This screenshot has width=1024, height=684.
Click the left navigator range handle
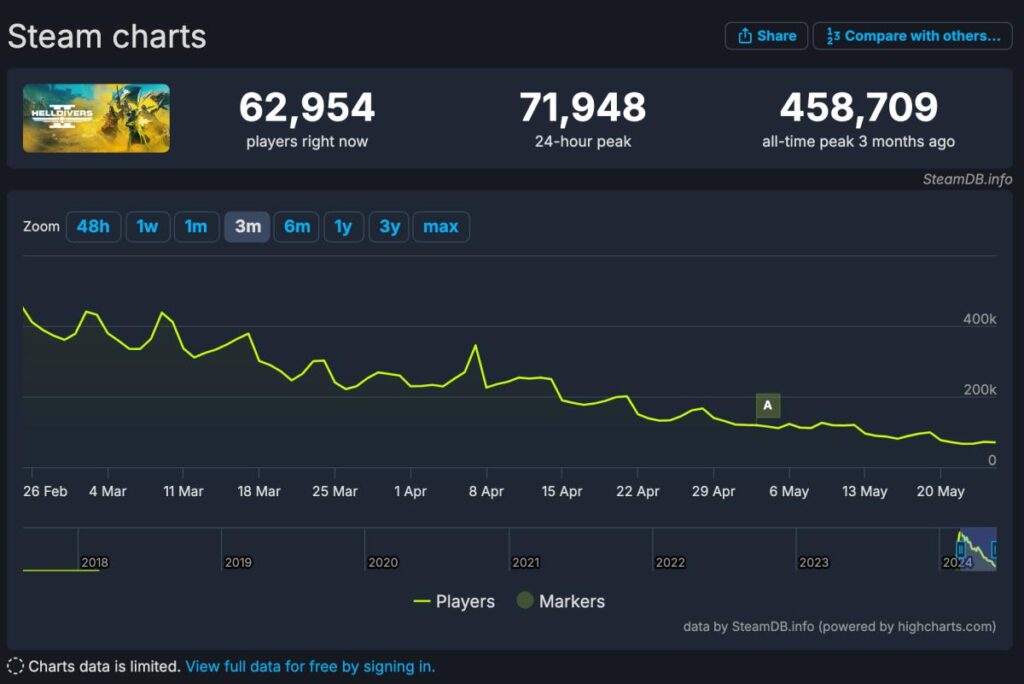(961, 550)
